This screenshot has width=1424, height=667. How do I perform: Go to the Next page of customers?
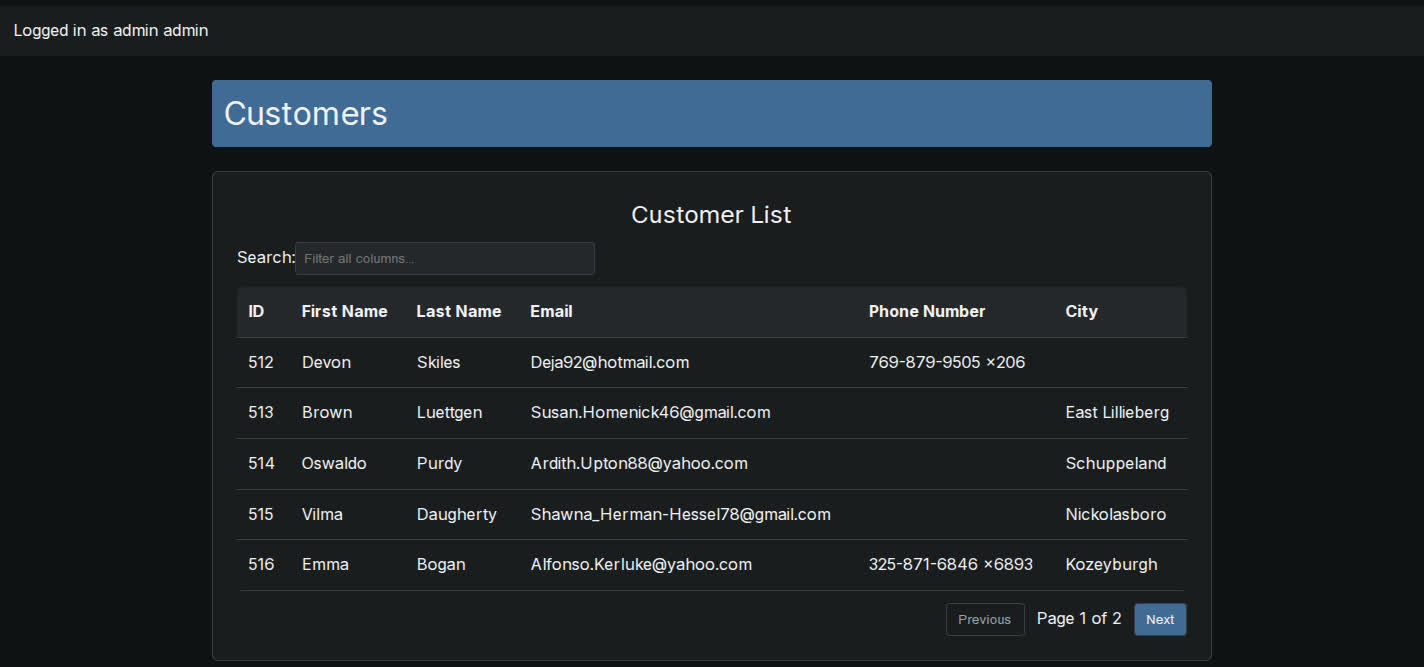coord(1159,619)
